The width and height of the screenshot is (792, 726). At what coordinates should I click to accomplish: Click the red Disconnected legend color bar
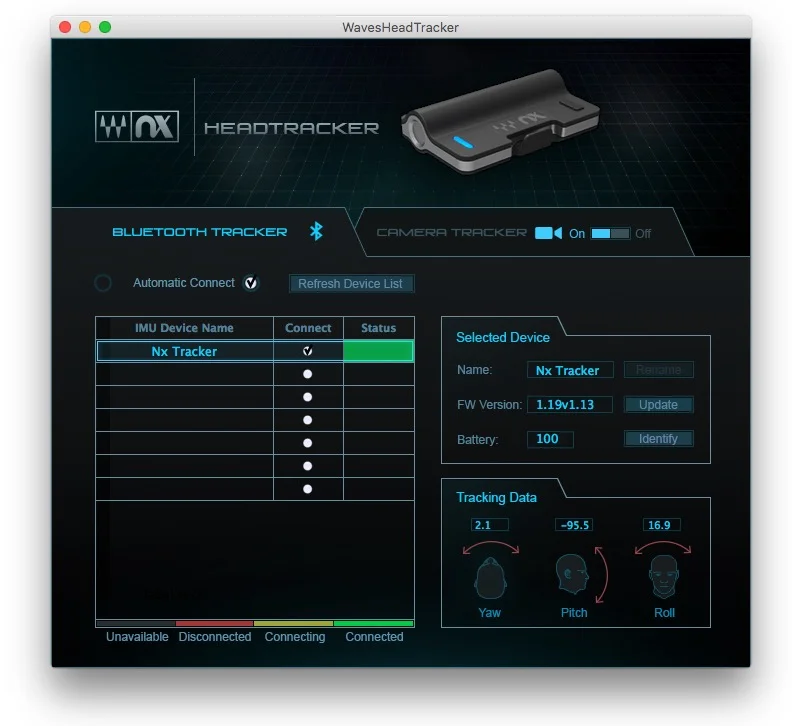point(215,623)
